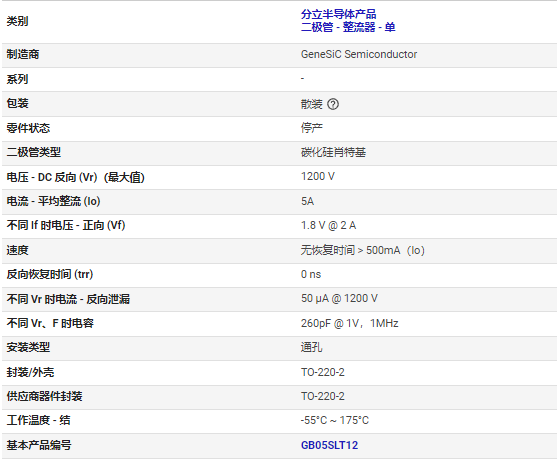557x459 pixels.
Task: Open the 分立半导体产品 category link
Action: point(338,14)
